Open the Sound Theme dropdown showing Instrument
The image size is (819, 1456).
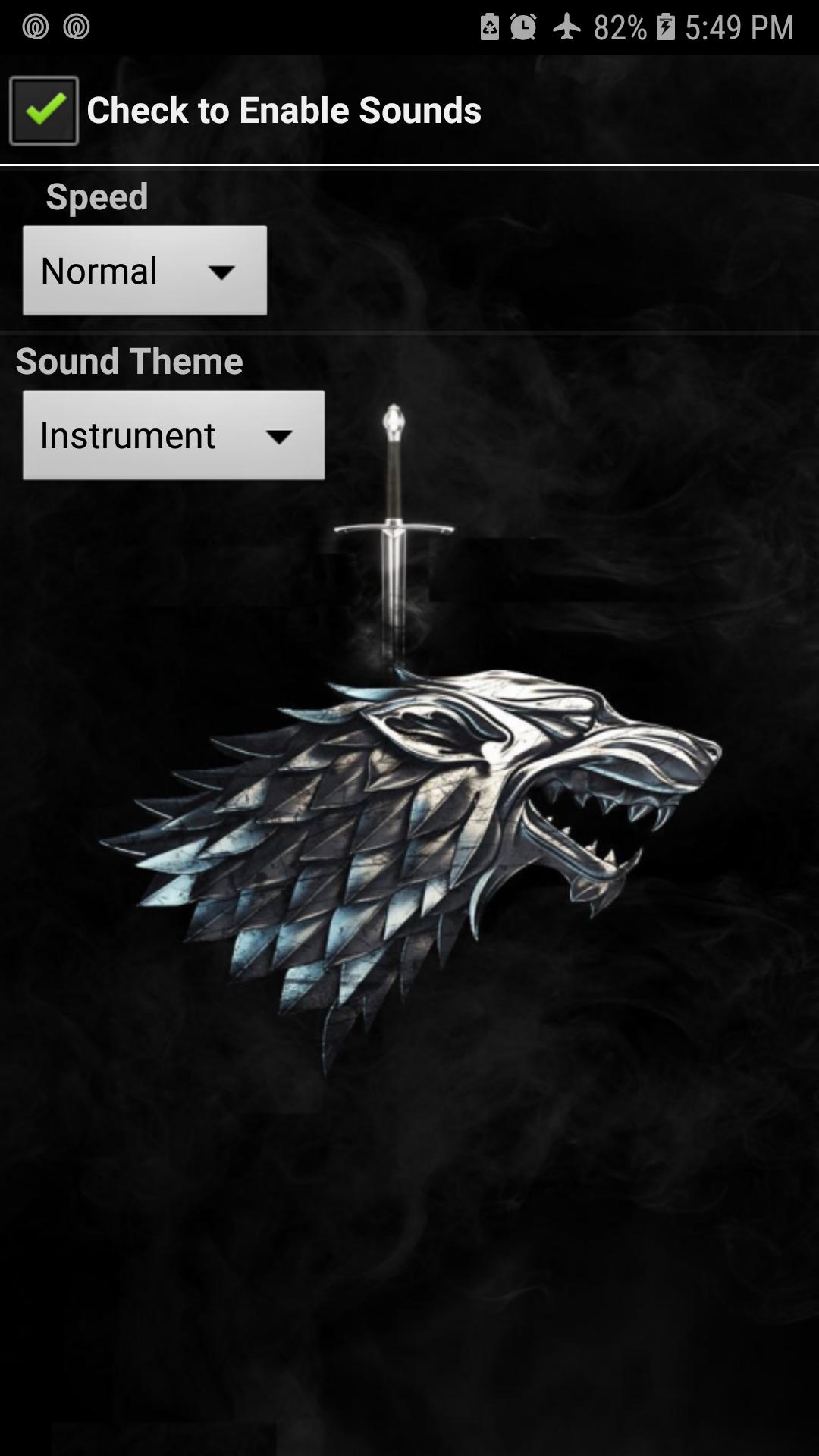[174, 435]
